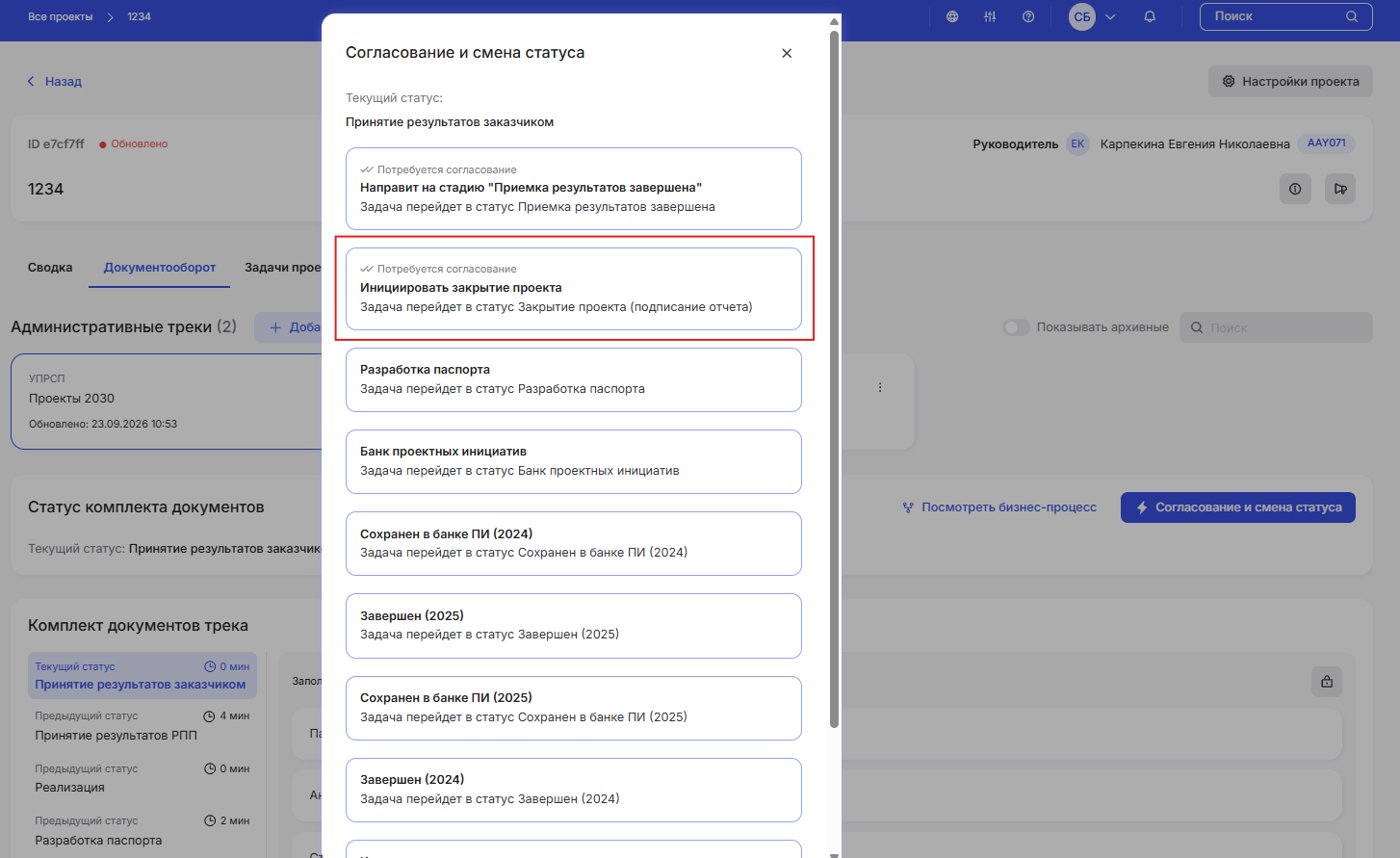Click the СБ user avatar
This screenshot has height=858, width=1400.
pos(1082,16)
